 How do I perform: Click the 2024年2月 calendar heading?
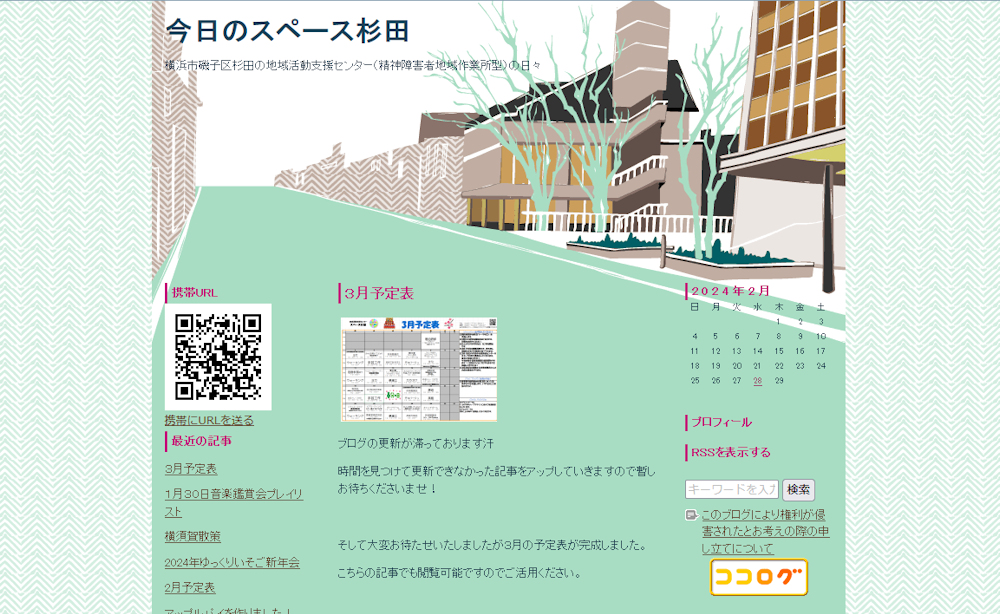click(731, 291)
